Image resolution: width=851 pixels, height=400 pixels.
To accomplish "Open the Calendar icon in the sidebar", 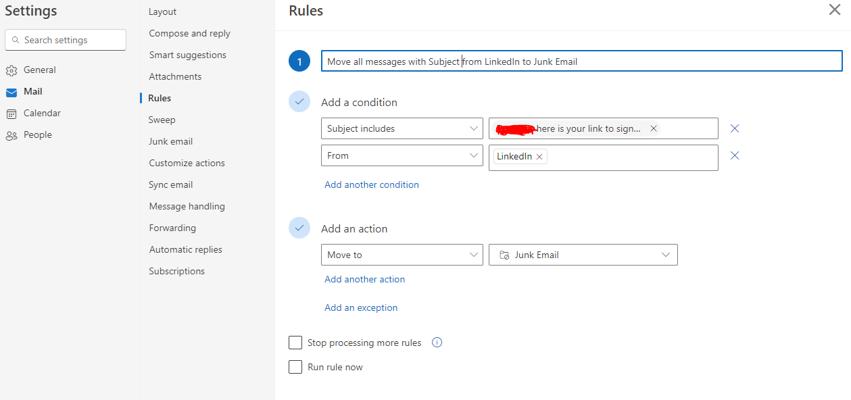I will pyautogui.click(x=11, y=114).
